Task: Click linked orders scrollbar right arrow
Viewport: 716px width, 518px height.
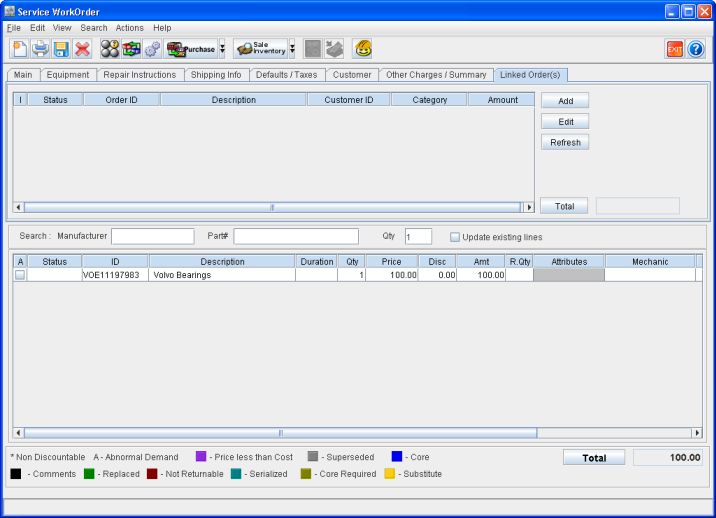Action: [529, 207]
